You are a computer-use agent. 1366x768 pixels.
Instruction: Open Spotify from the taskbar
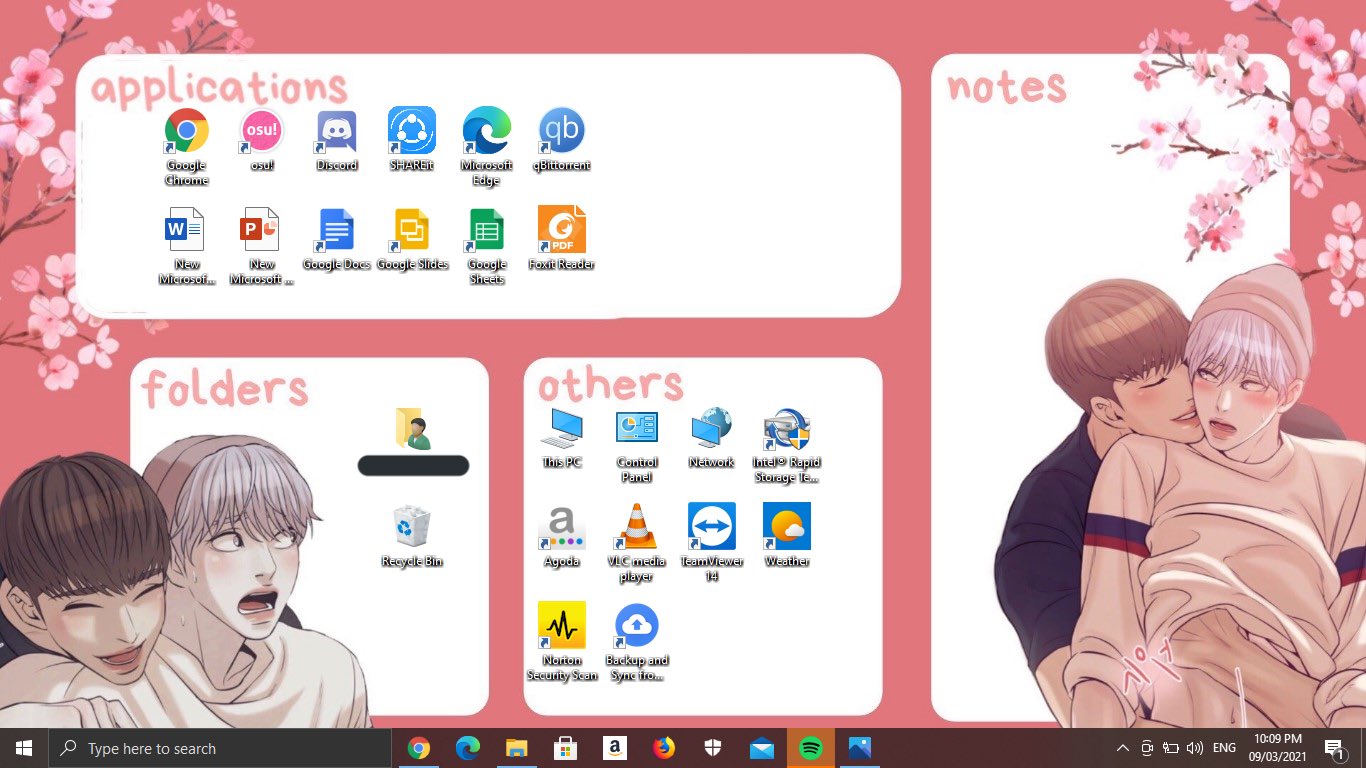point(810,747)
